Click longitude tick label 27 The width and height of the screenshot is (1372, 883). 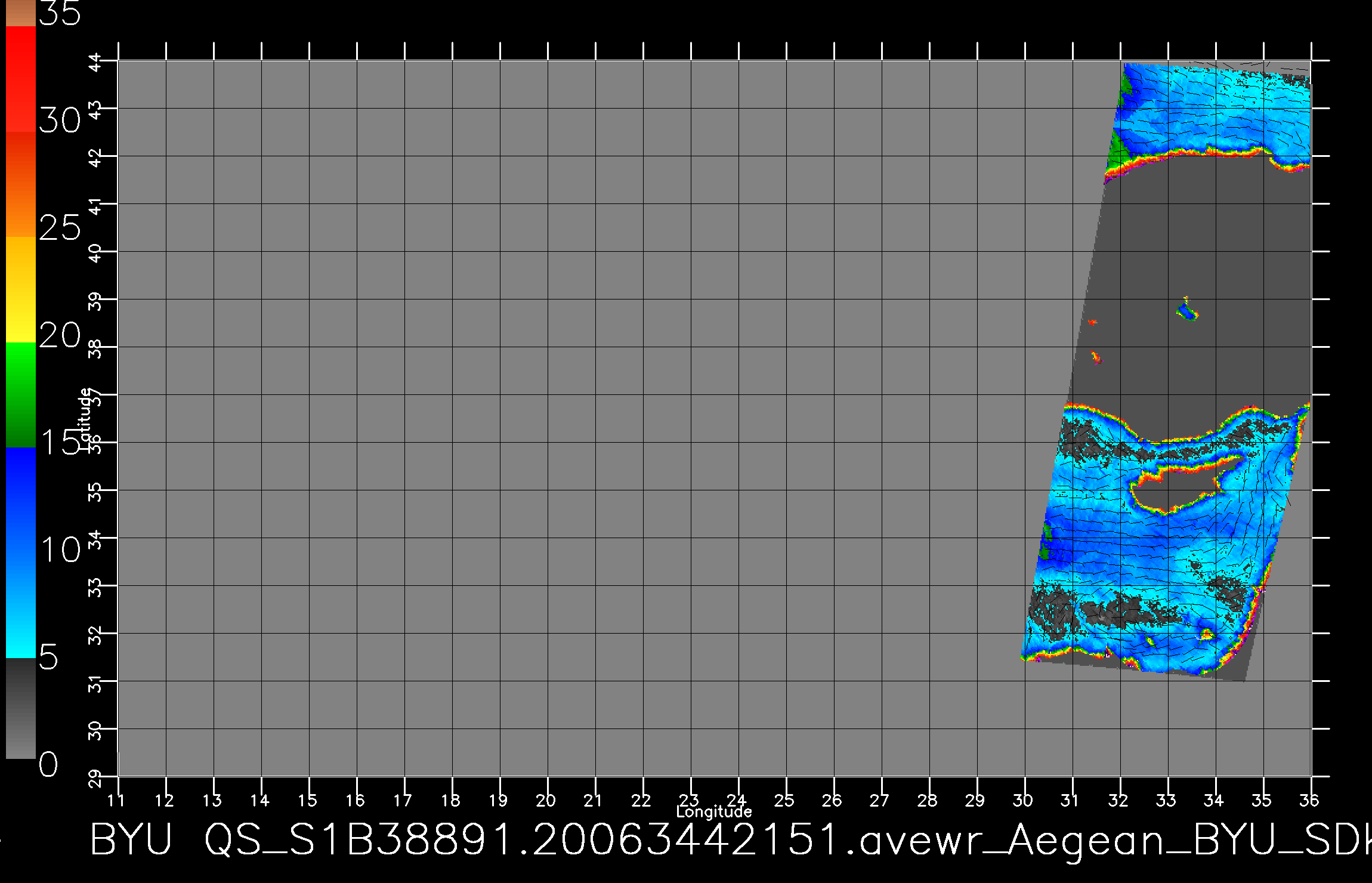pos(880,800)
